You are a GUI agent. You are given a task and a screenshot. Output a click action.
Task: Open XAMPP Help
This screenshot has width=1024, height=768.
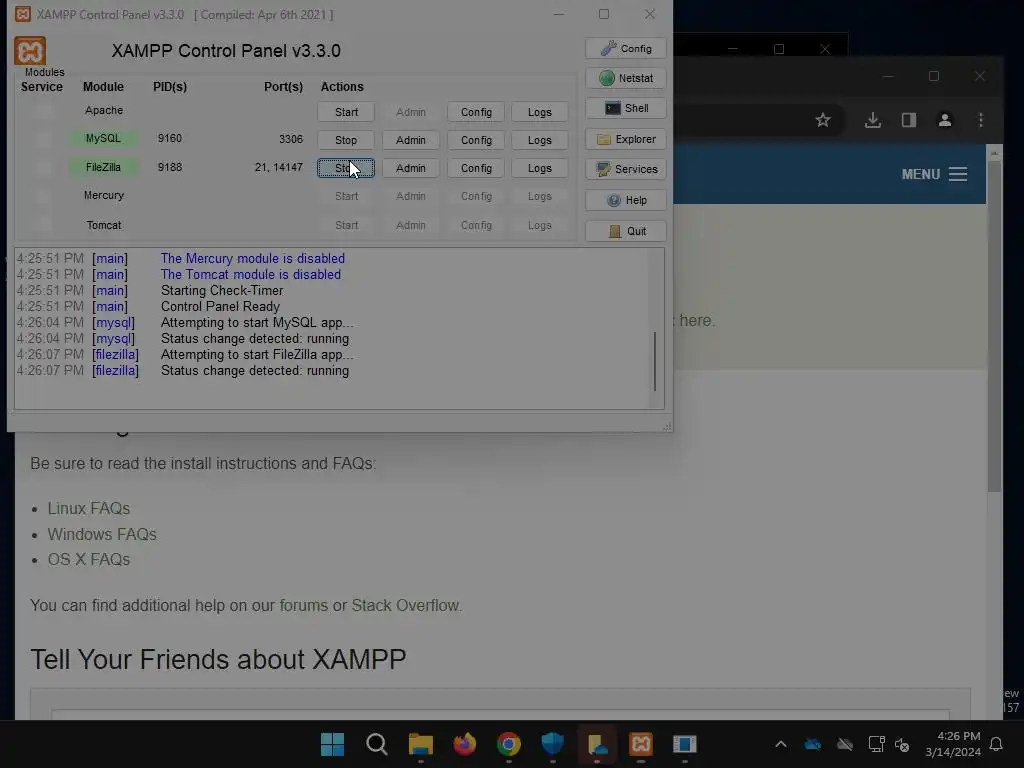(x=626, y=200)
